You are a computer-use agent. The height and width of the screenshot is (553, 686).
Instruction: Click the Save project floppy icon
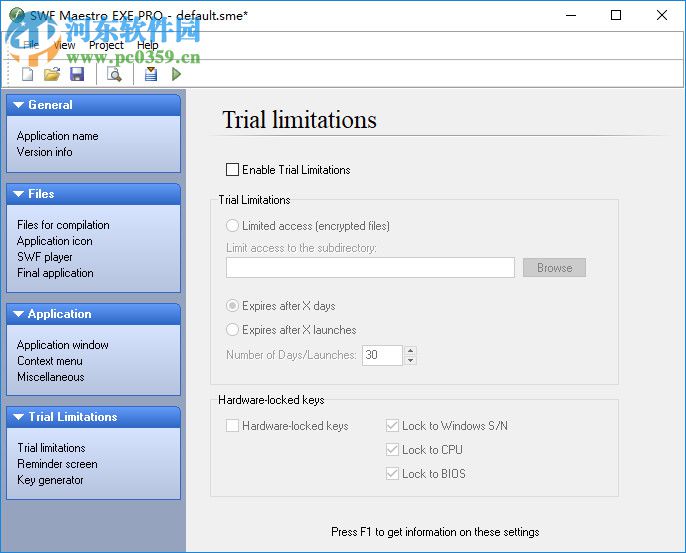point(77,74)
